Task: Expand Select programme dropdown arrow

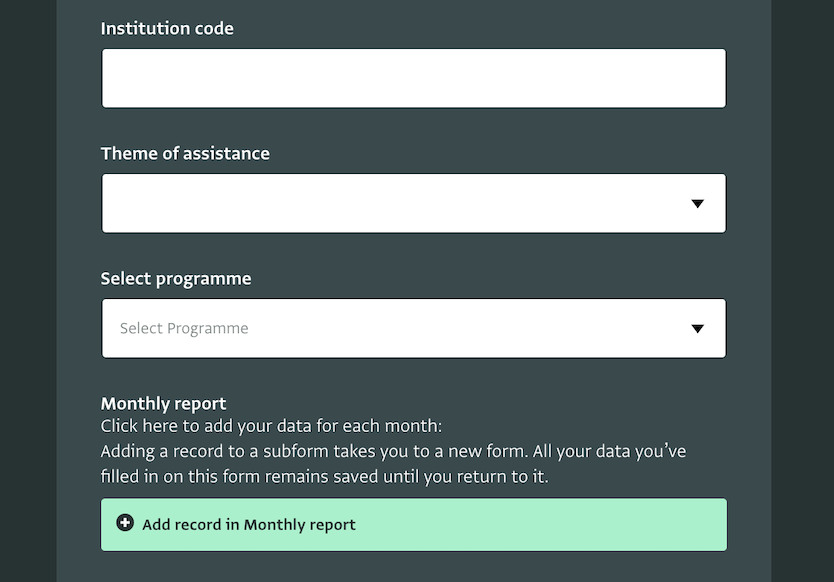Action: click(697, 329)
